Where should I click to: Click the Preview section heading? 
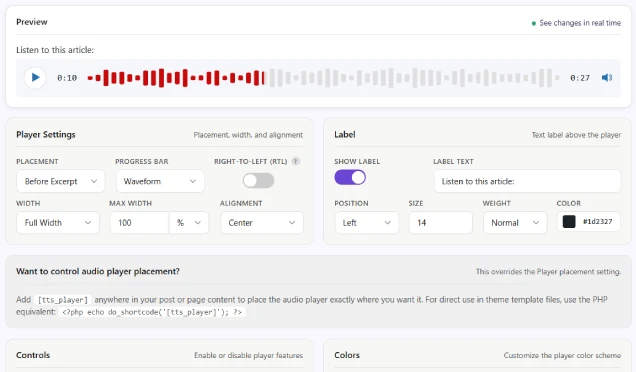click(32, 22)
